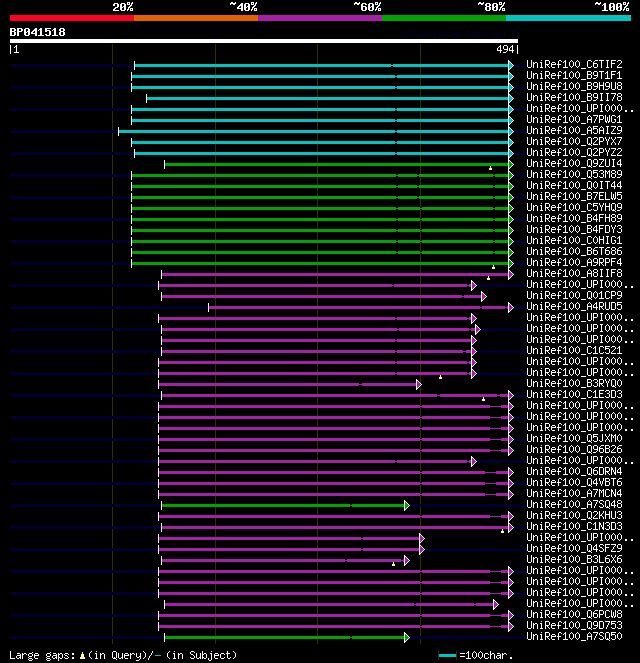Click the red 20% identity legend segment
640x663 pixels.
click(72, 18)
